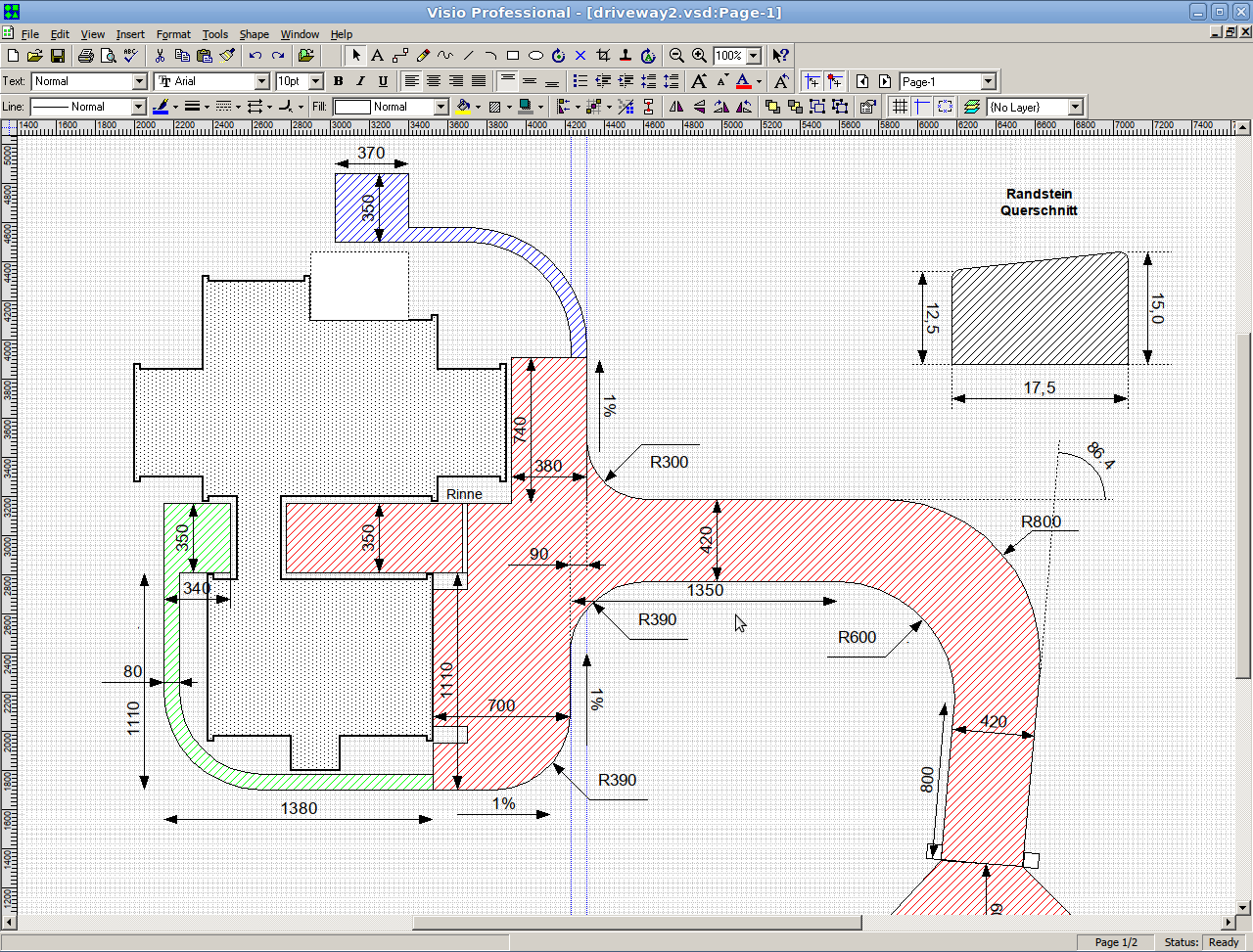The width and height of the screenshot is (1253, 952).
Task: Pick the Rectangle shape tool
Action: pyautogui.click(x=512, y=56)
